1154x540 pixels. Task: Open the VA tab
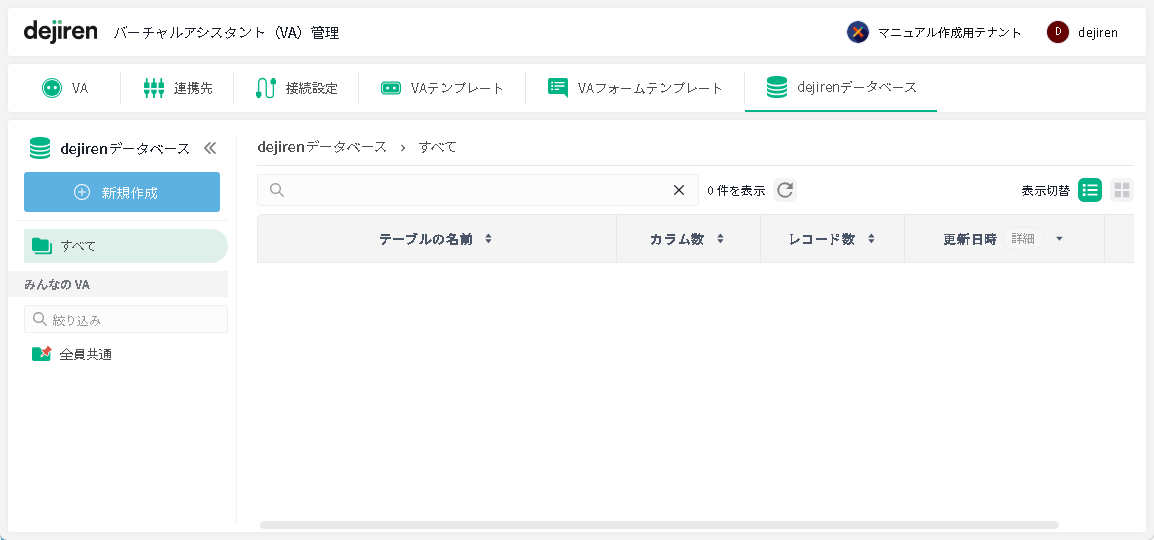[65, 88]
